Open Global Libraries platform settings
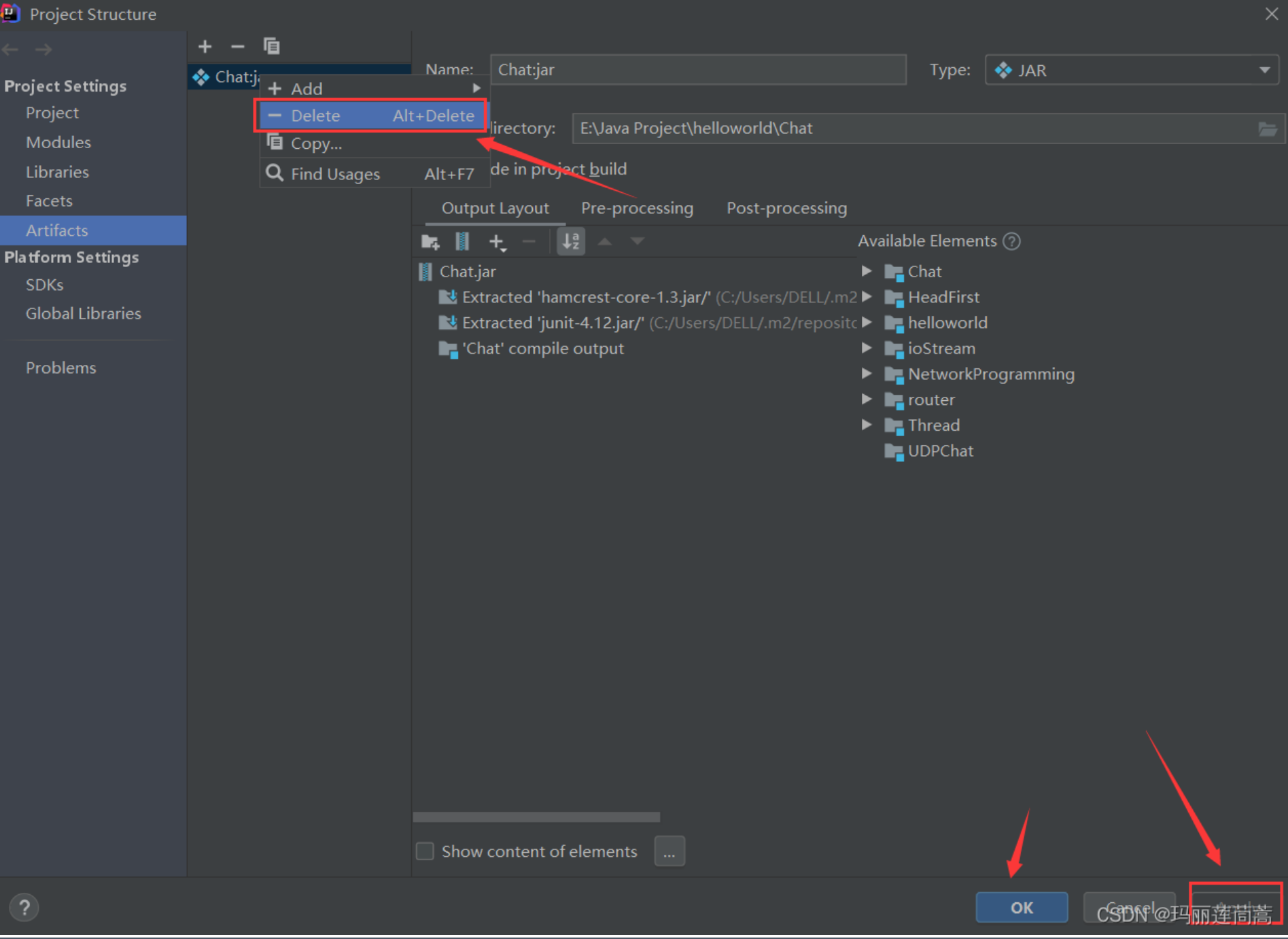This screenshot has width=1288, height=939. (x=84, y=313)
